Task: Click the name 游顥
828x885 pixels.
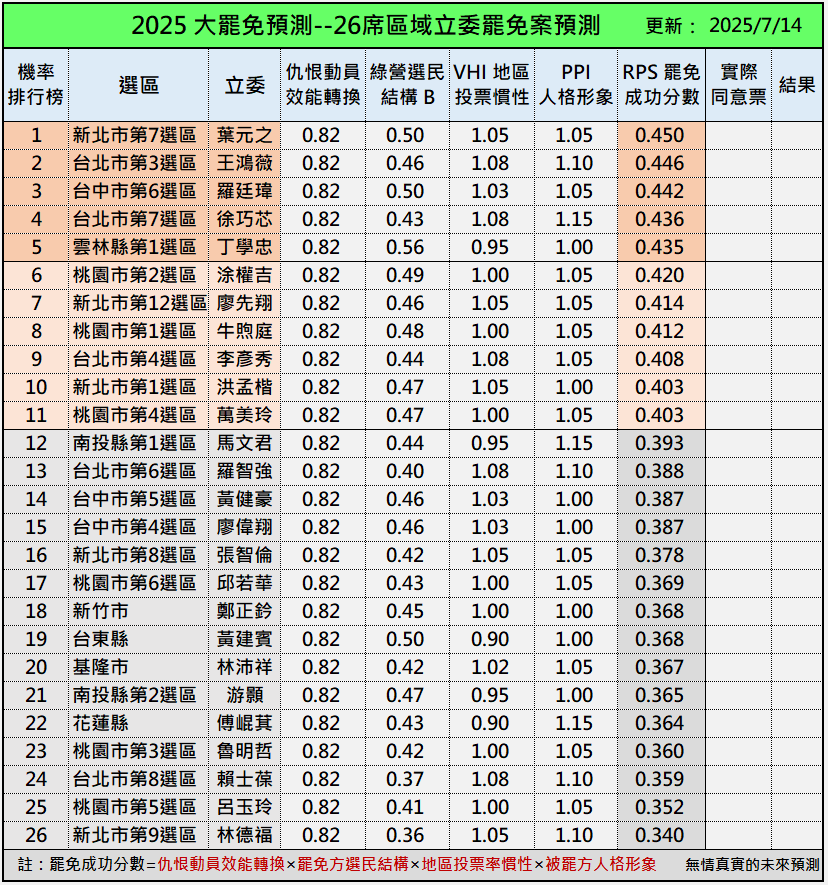Action: coord(244,695)
